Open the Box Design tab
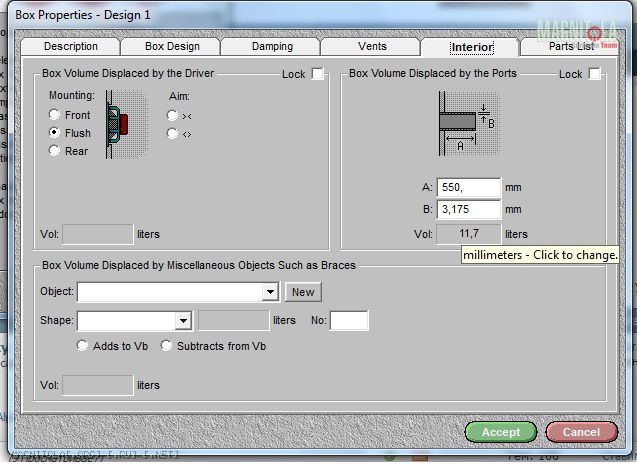The width and height of the screenshot is (637, 464). [171, 47]
